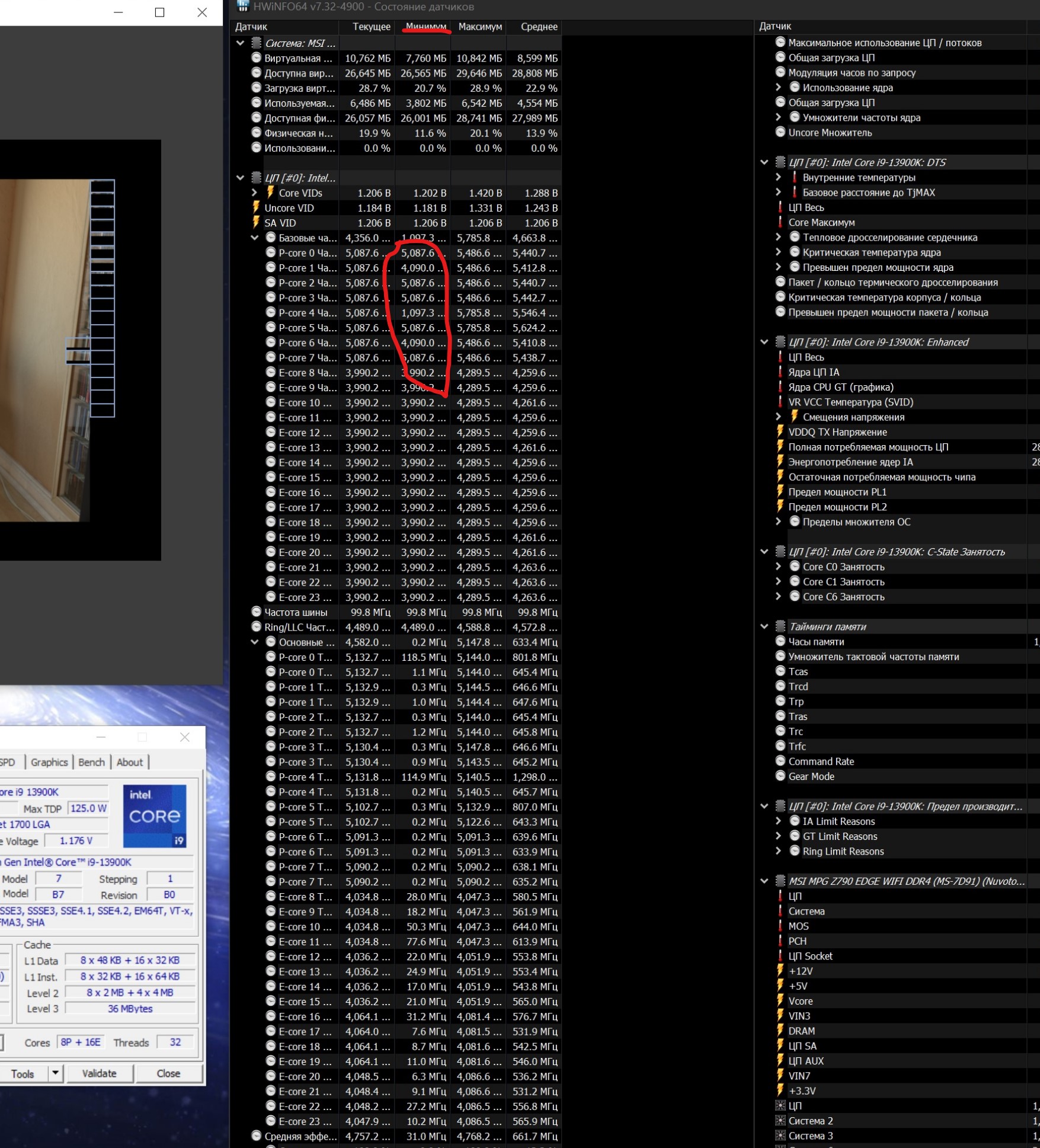The height and width of the screenshot is (1148, 1040).
Task: Click the lightning icon beside Предел мощности PL1
Action: point(780,491)
